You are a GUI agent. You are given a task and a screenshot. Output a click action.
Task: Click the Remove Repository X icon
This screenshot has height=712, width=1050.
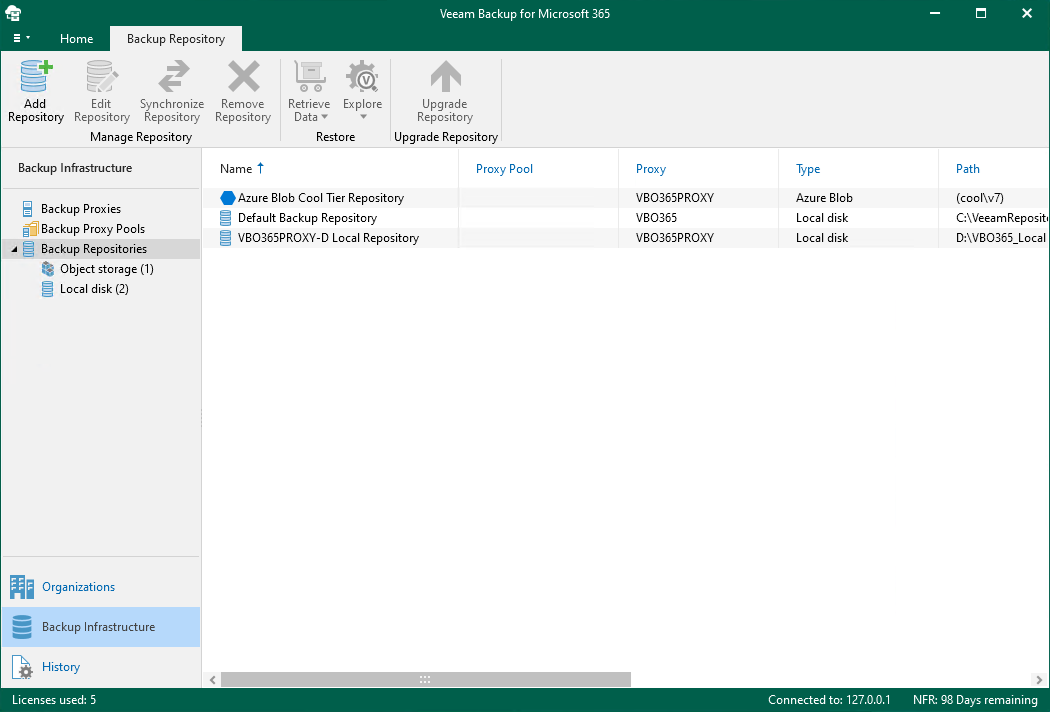[x=243, y=76]
